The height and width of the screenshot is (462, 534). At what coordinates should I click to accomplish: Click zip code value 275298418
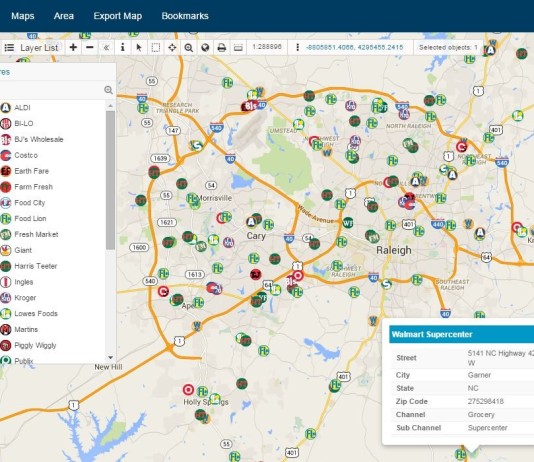[x=485, y=401]
